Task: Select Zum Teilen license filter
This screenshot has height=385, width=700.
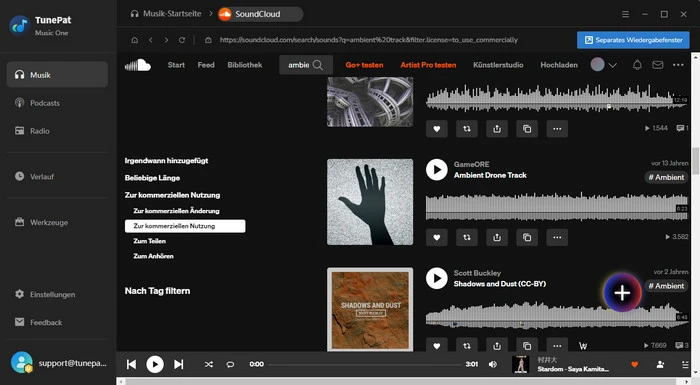Action: click(x=150, y=241)
